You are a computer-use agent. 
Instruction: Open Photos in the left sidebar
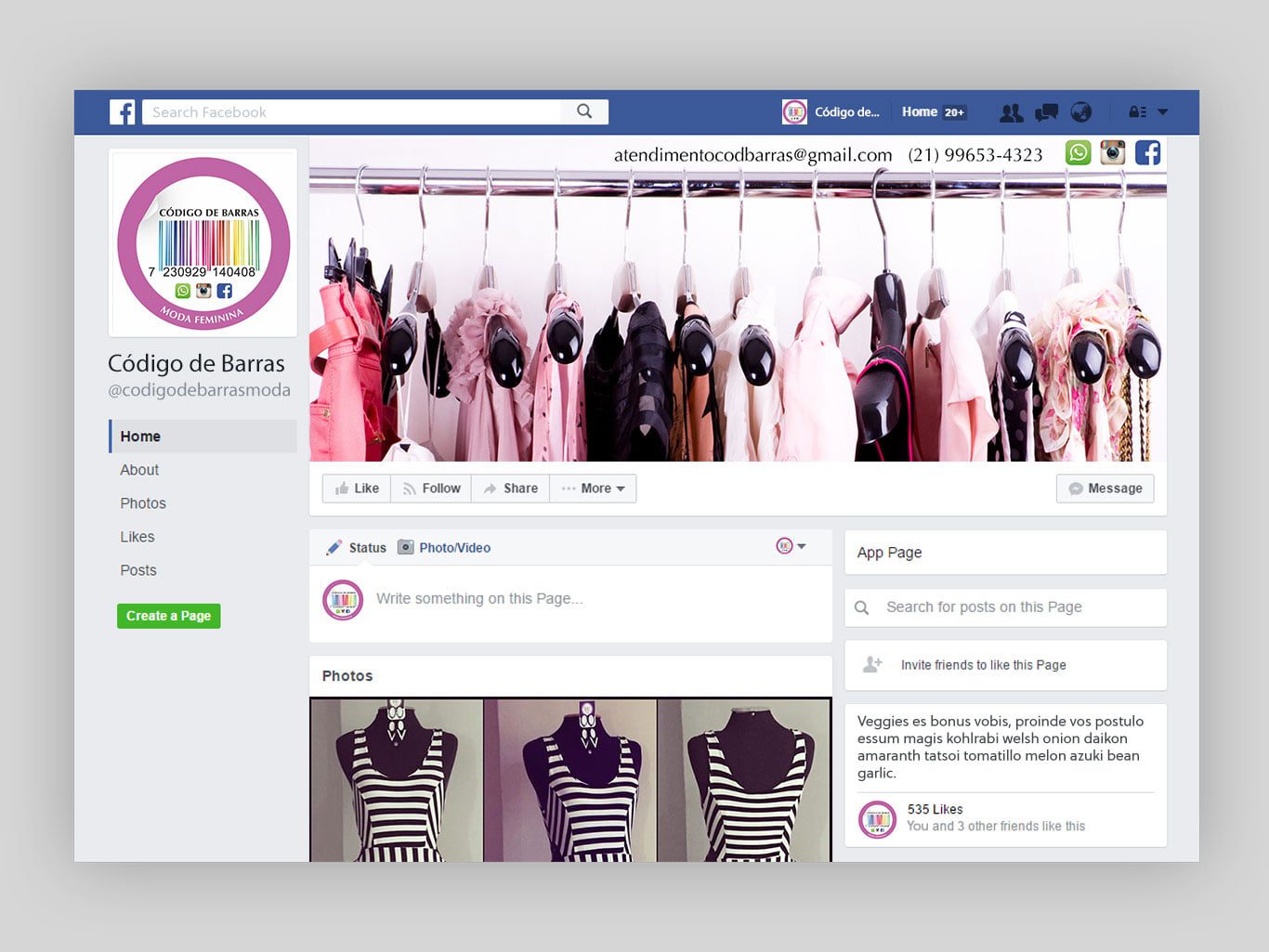click(x=143, y=503)
